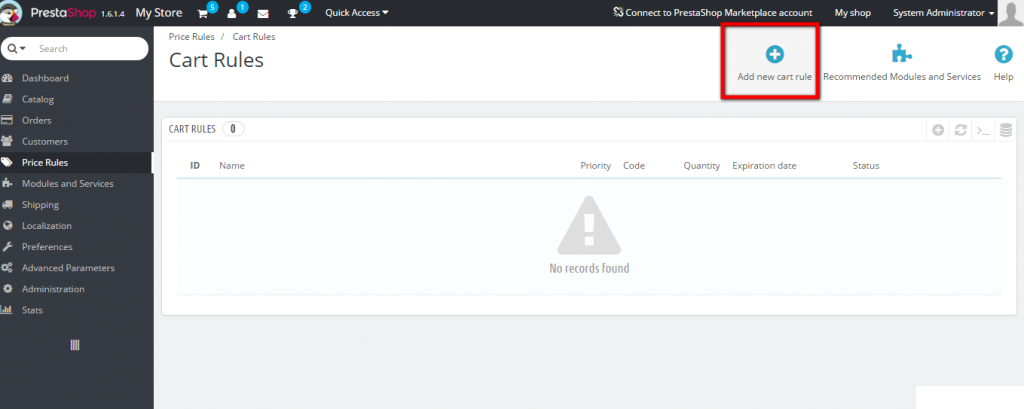Open the Help button
Image resolution: width=1024 pixels, height=409 pixels.
point(1004,63)
